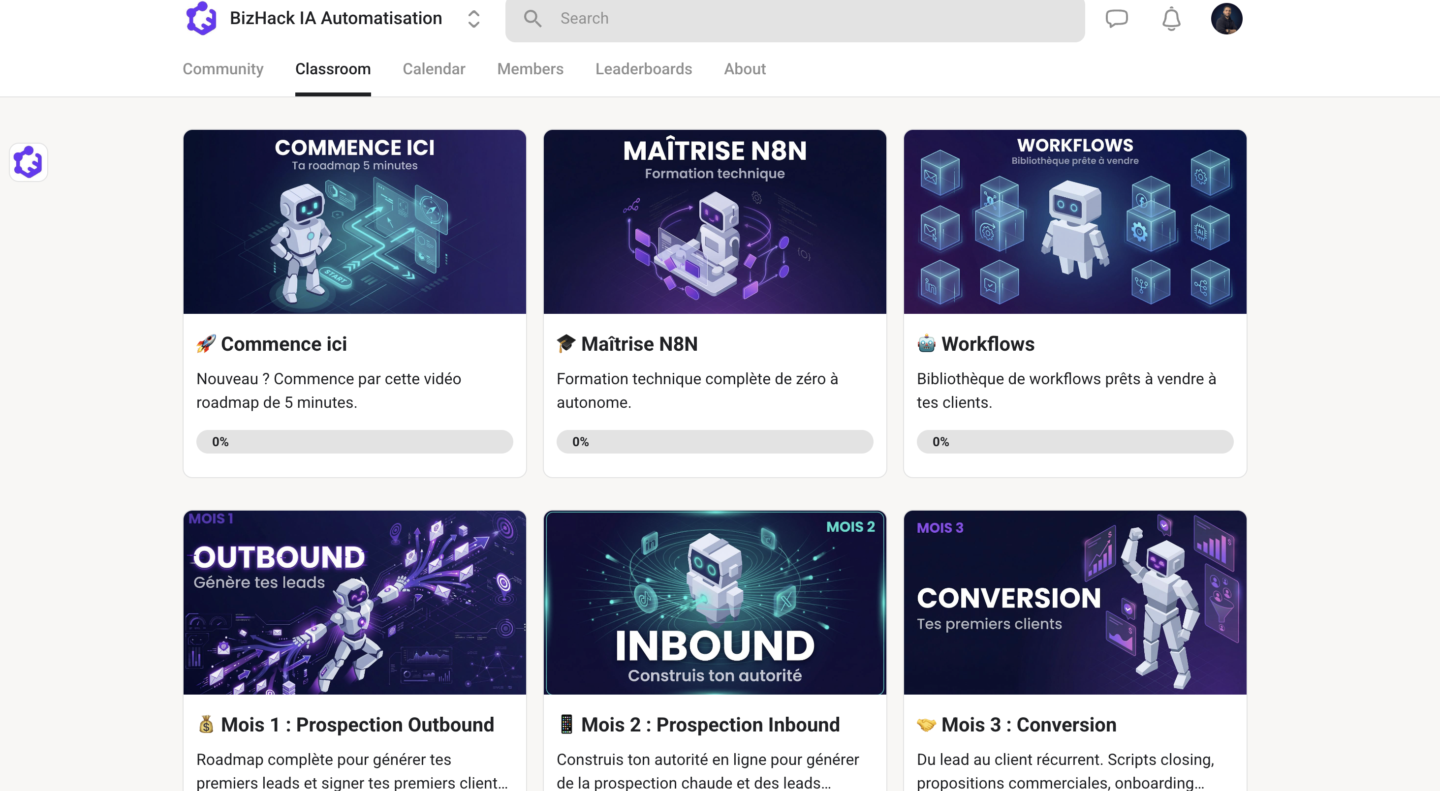The height and width of the screenshot is (791, 1440).
Task: Select the Conversion Mois 3 thumbnail
Action: [1075, 603]
